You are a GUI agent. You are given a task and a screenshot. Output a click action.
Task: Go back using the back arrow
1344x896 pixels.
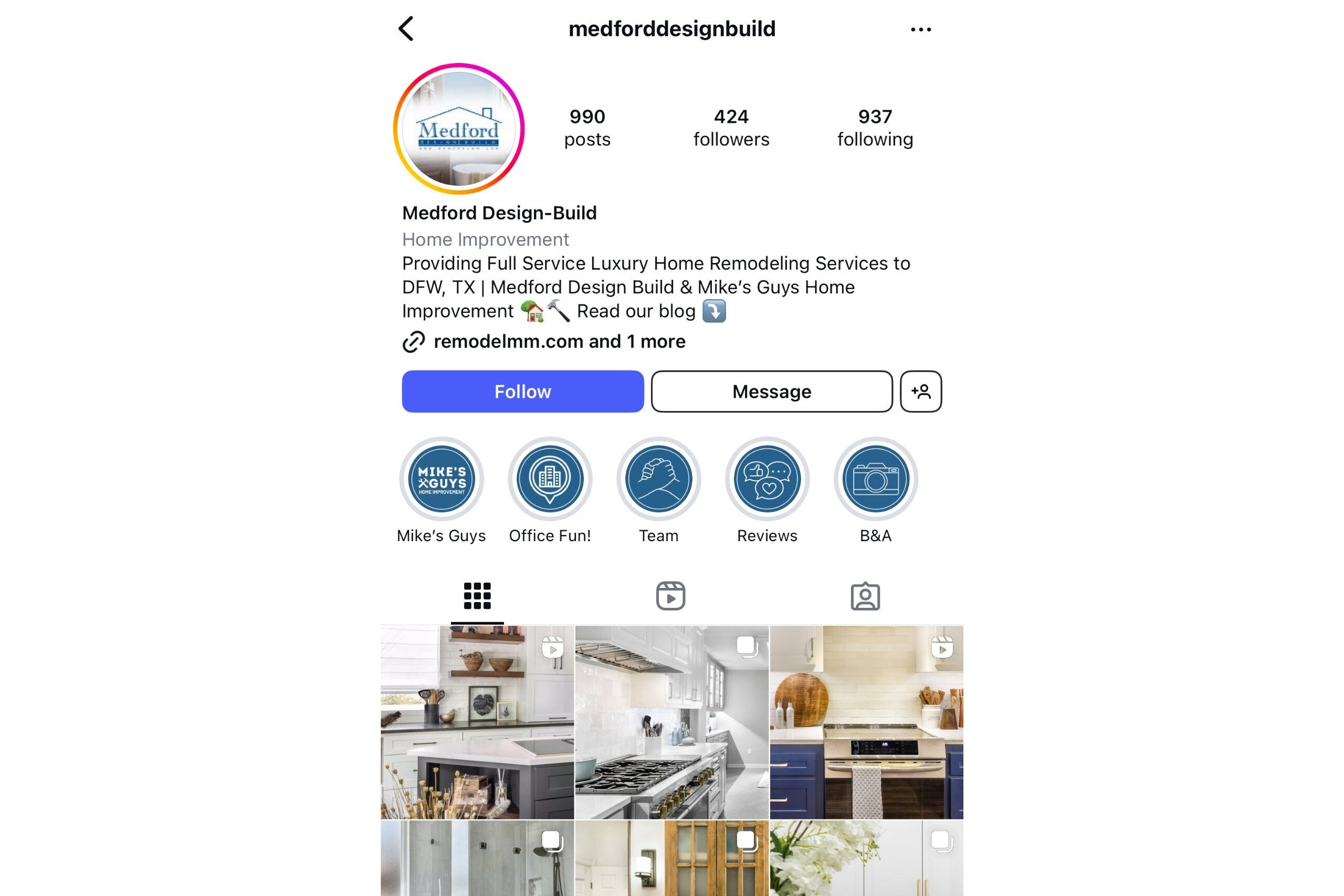click(406, 28)
